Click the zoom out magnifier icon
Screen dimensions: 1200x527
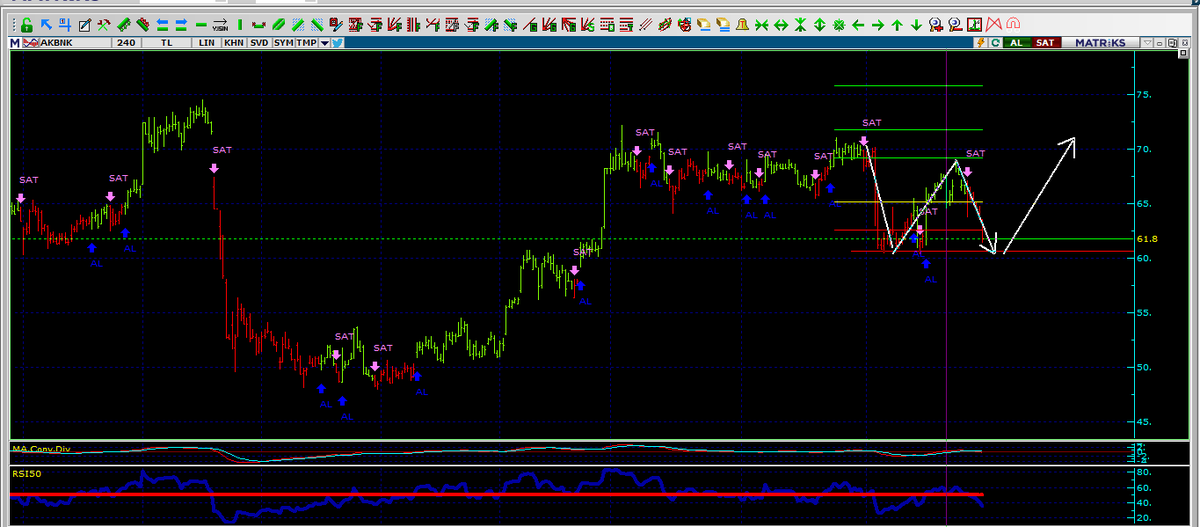point(955,25)
